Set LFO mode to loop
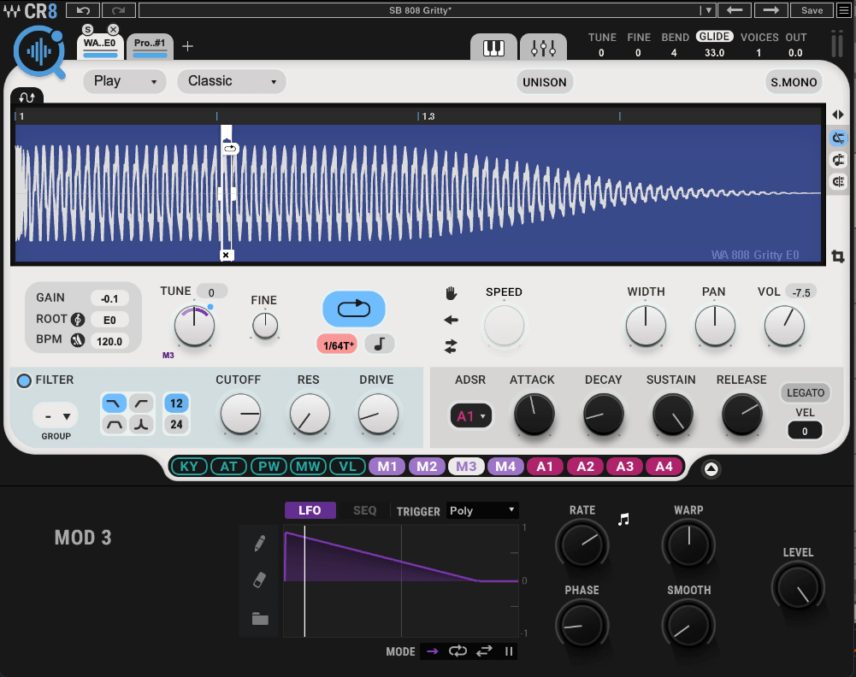 [457, 651]
